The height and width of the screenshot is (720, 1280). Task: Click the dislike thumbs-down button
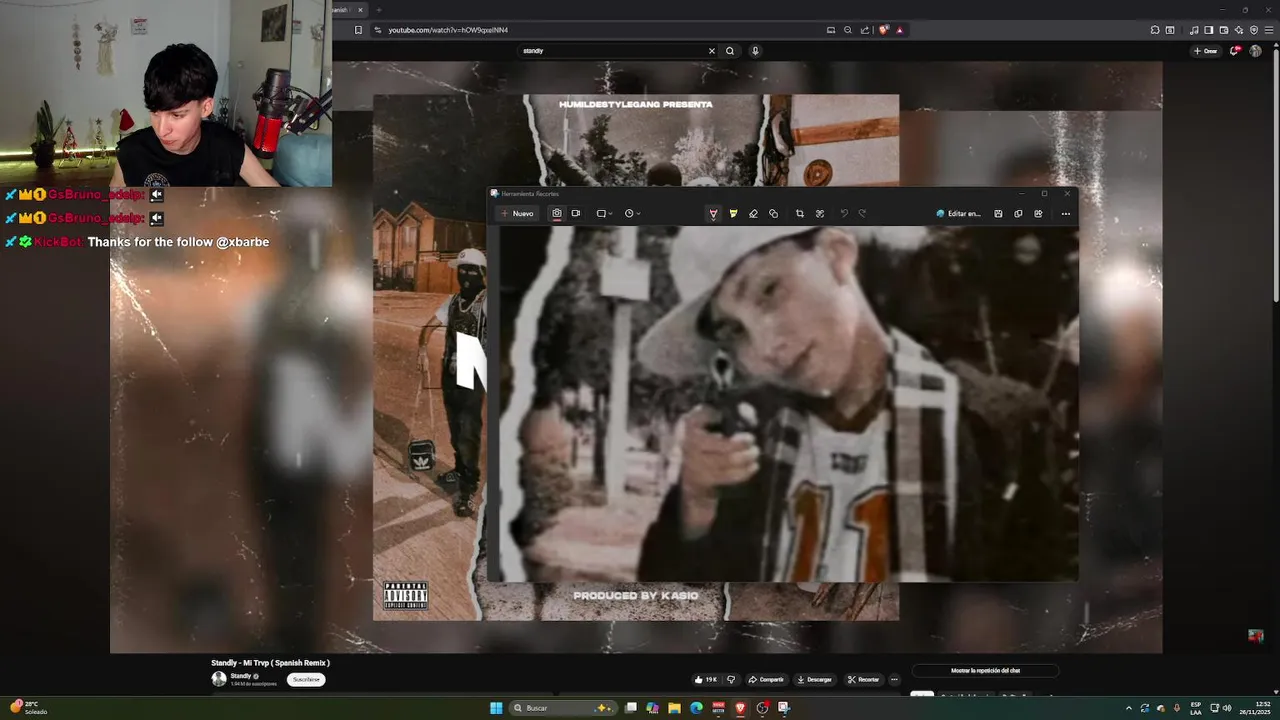pyautogui.click(x=731, y=679)
